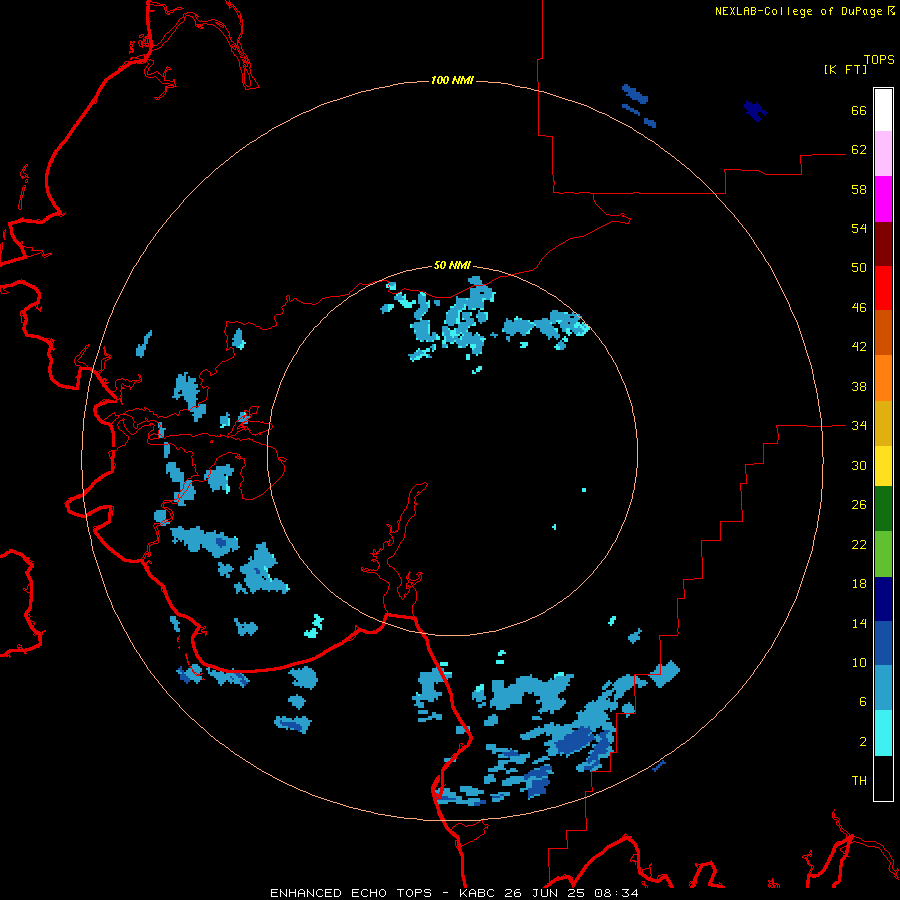Click the 22 scale value label
Image resolution: width=900 pixels, height=900 pixels.
click(x=859, y=545)
